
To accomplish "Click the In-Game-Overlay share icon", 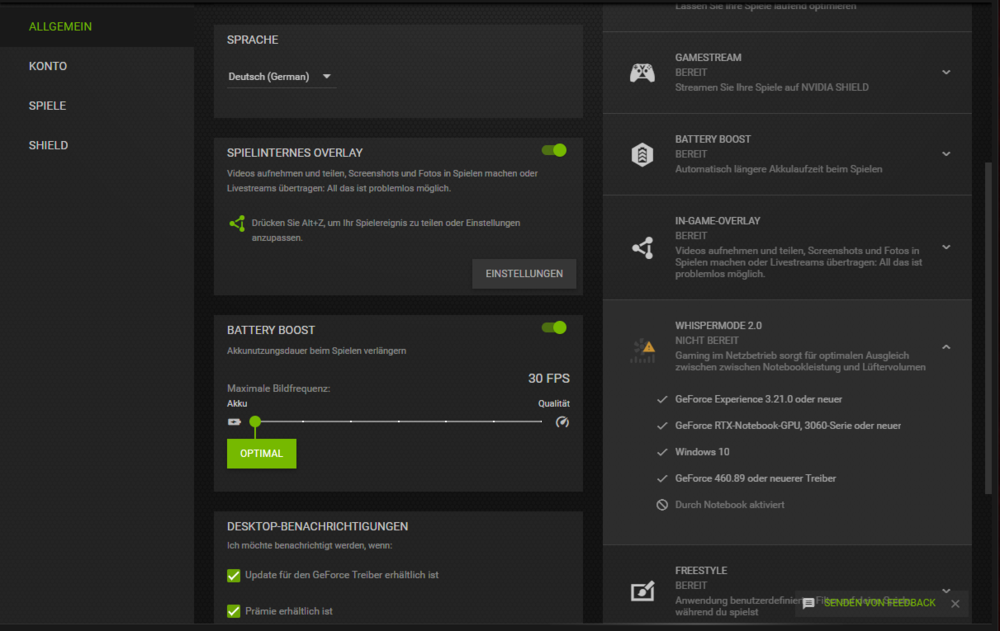I will click(x=643, y=247).
